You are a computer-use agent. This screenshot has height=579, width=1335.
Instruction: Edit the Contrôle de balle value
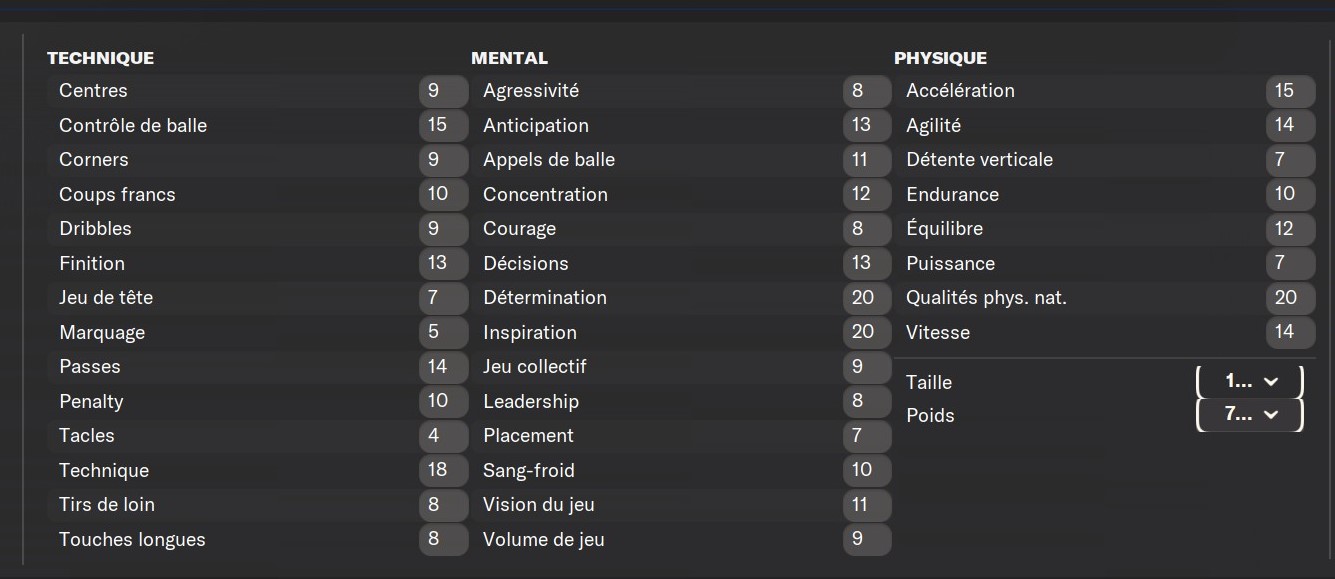pos(443,125)
